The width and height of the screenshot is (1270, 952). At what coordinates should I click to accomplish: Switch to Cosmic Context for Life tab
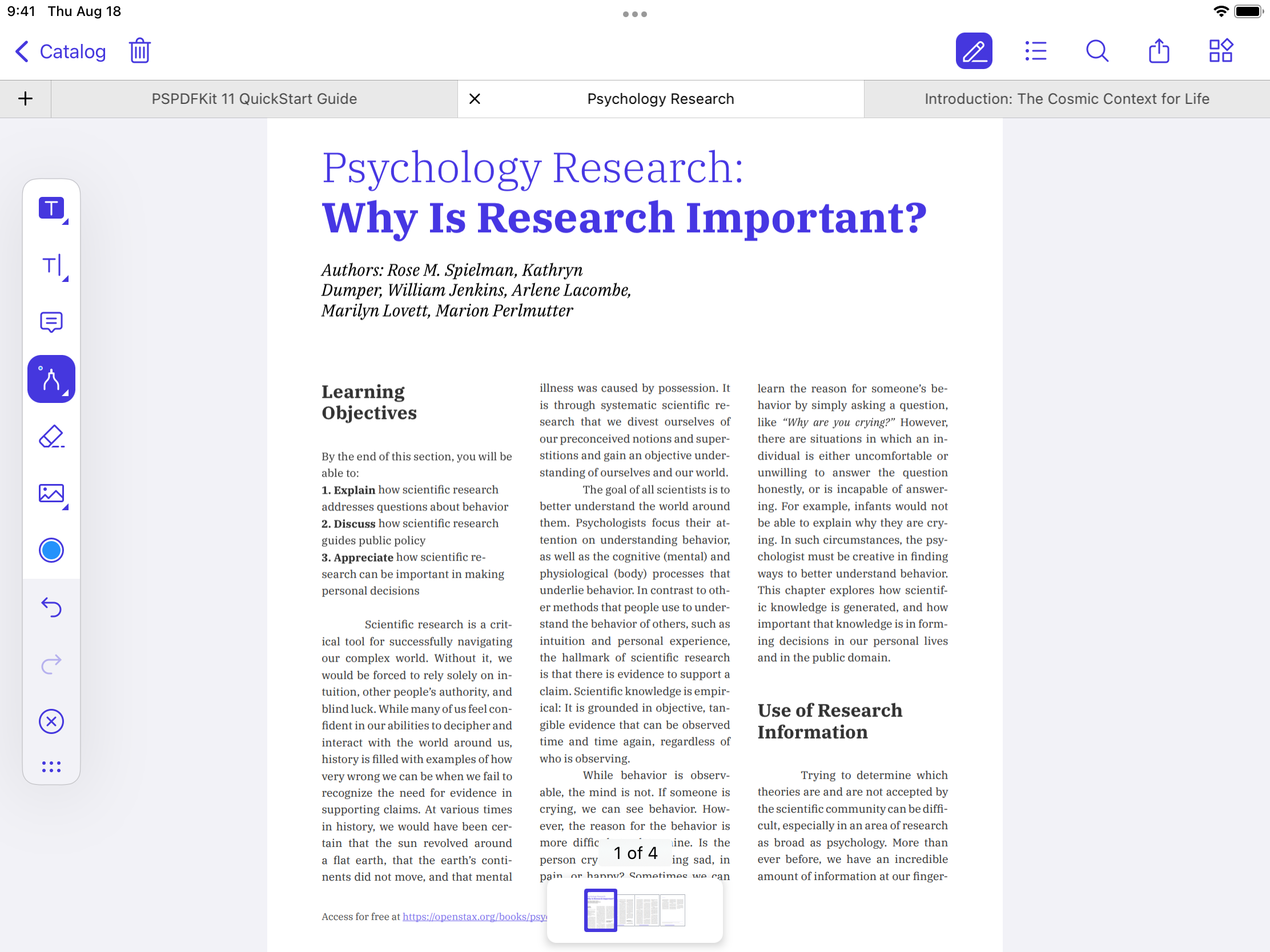pyautogui.click(x=1066, y=99)
